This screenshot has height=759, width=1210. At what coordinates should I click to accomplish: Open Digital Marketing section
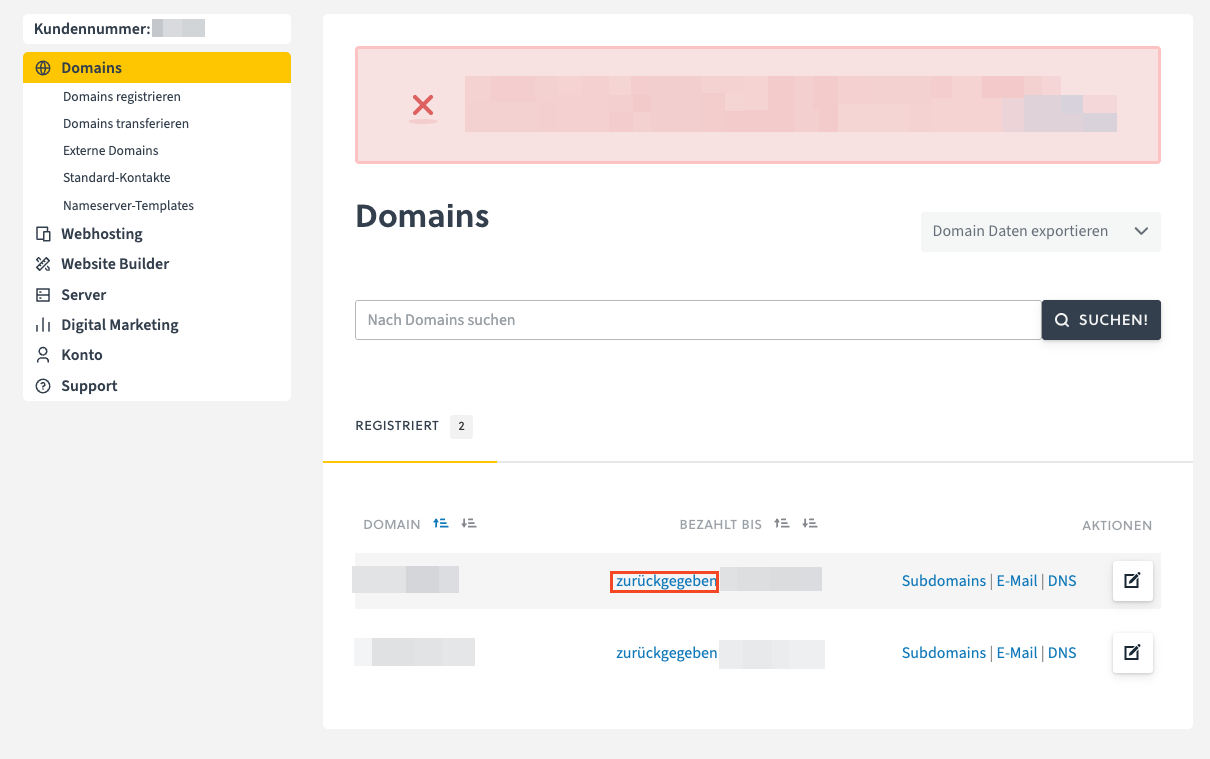(119, 325)
